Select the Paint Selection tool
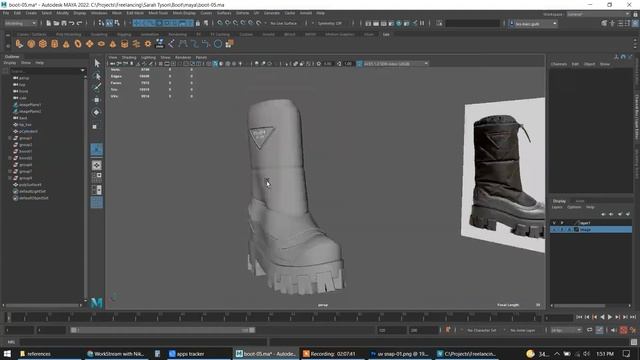Image resolution: width=640 pixels, height=360 pixels. pyautogui.click(x=97, y=87)
